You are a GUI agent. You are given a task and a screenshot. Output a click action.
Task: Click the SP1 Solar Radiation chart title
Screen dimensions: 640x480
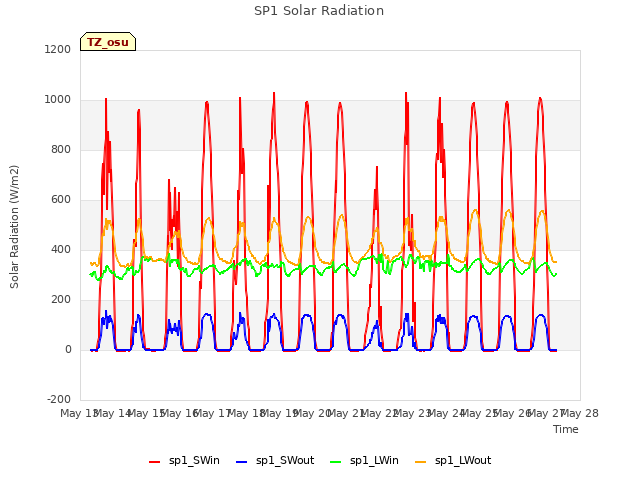(319, 11)
